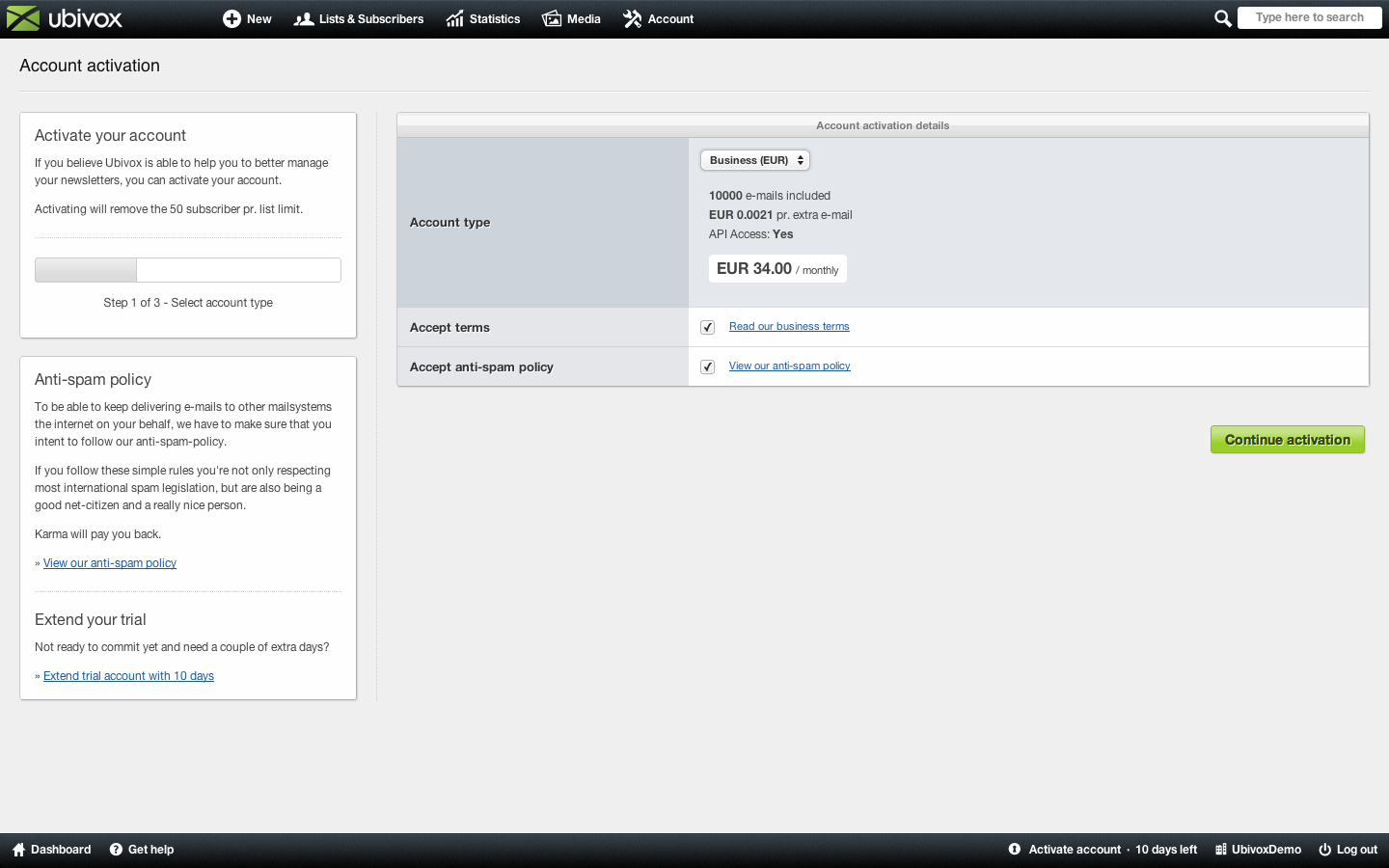Toggle the Accept anti-spam policy checkbox
Viewport: 1389px width, 868px height.
[708, 366]
